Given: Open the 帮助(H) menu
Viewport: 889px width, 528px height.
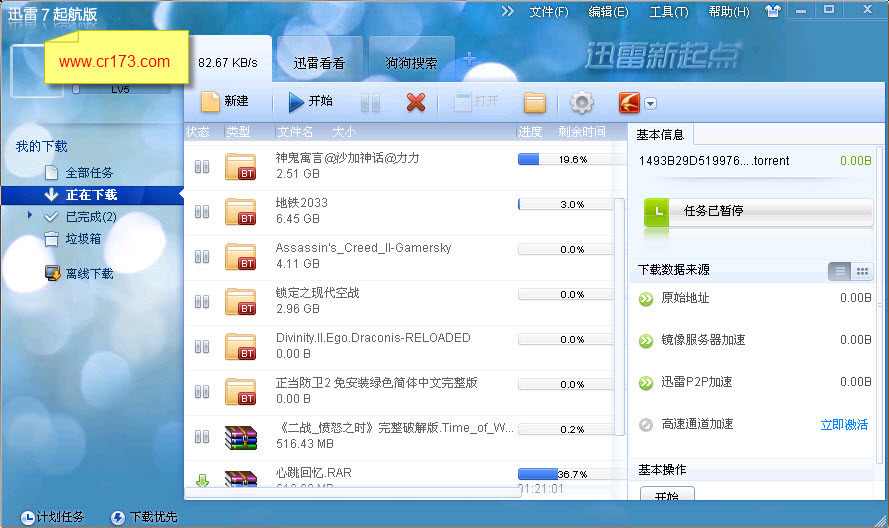Looking at the screenshot, I should coord(729,11).
